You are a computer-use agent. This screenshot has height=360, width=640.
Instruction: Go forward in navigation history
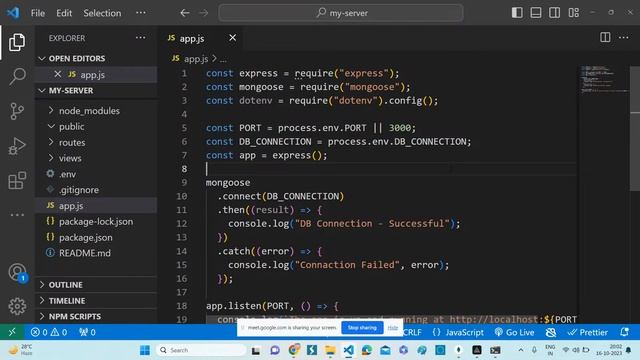pos(203,13)
